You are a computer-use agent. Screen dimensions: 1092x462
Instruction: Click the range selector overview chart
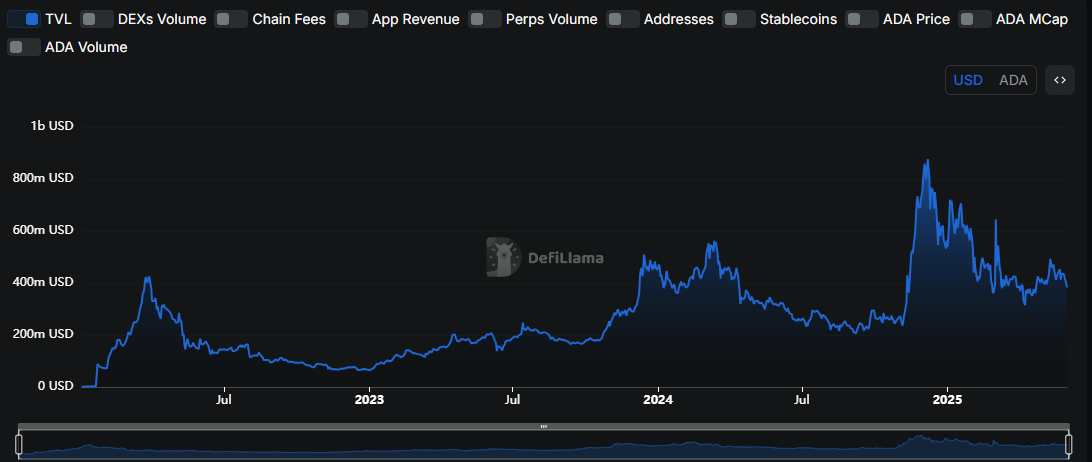[544, 444]
